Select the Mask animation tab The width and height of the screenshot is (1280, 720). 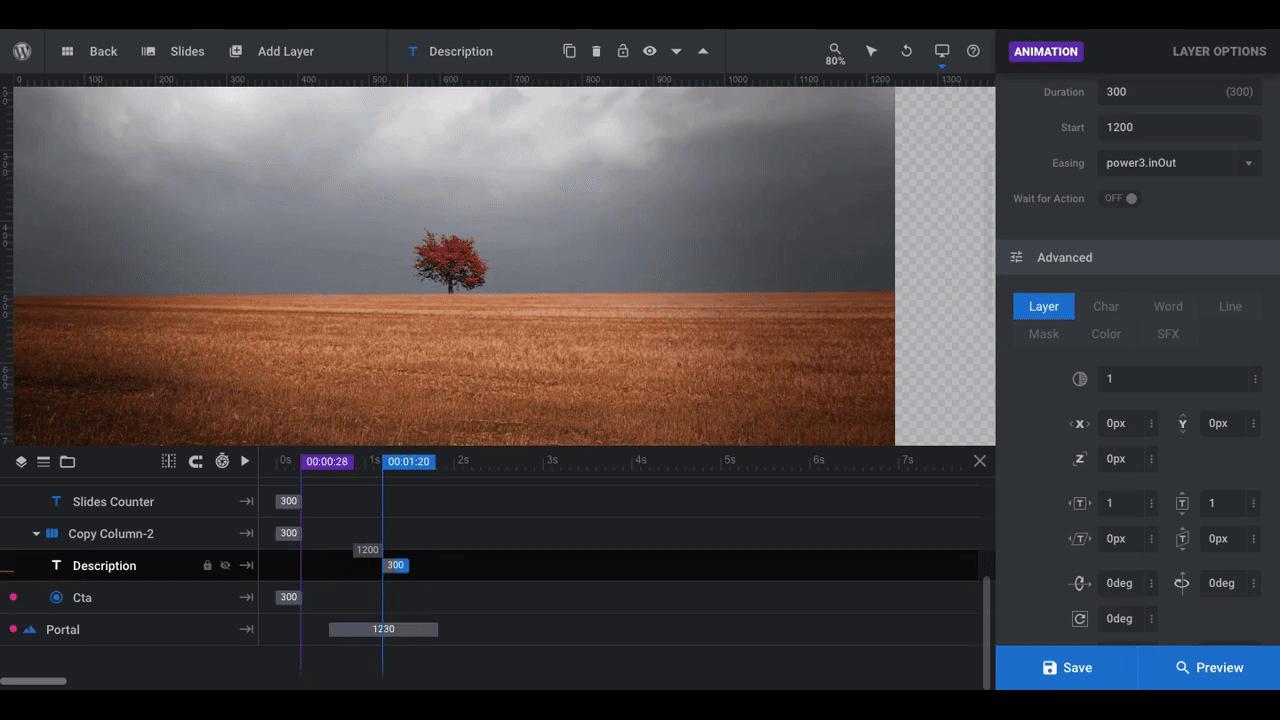(x=1044, y=334)
